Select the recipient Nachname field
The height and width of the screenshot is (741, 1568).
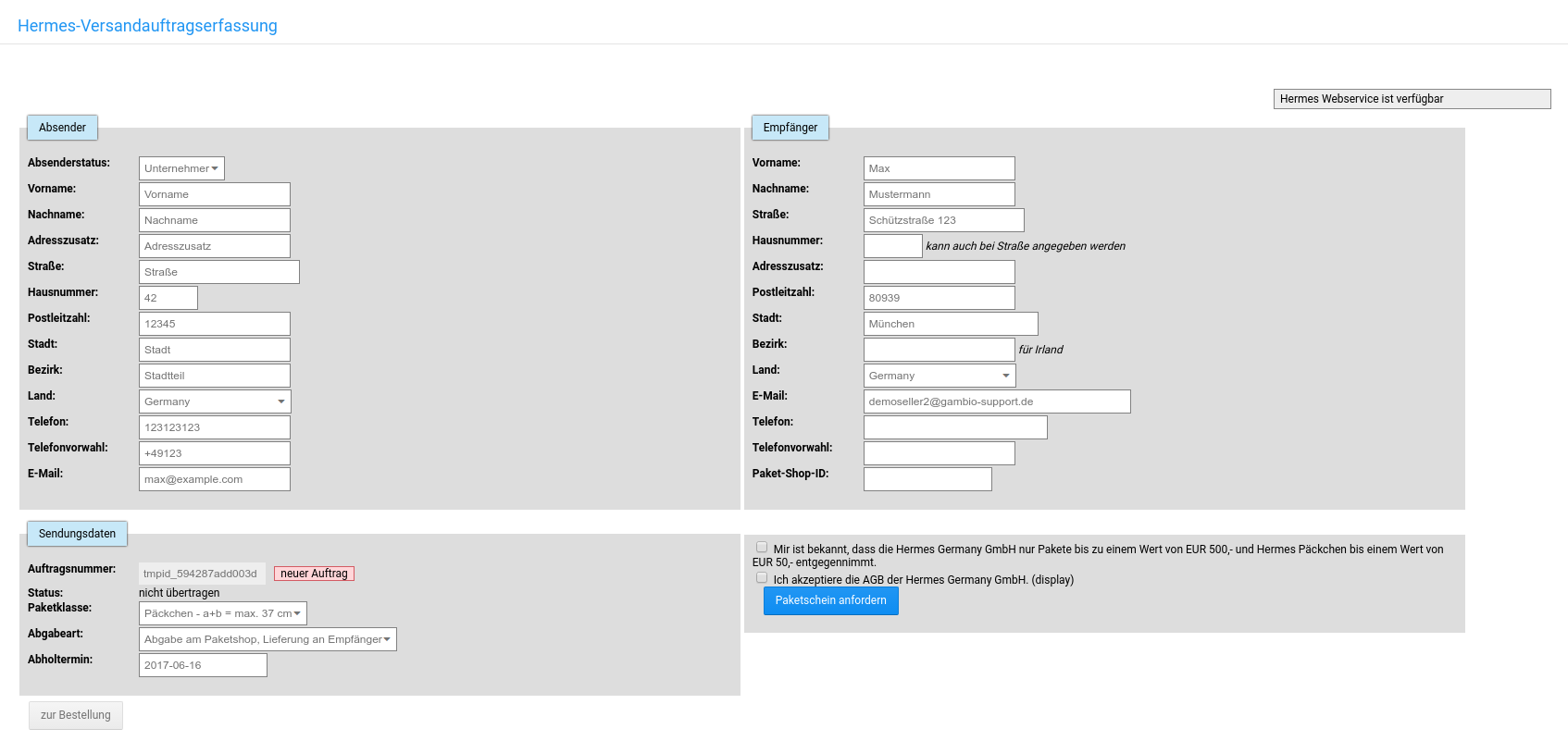coord(939,194)
